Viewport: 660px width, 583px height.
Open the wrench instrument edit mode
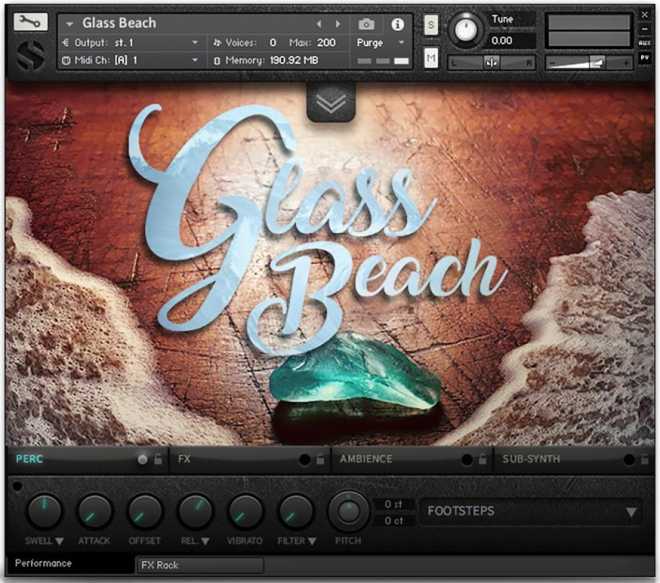pyautogui.click(x=30, y=21)
